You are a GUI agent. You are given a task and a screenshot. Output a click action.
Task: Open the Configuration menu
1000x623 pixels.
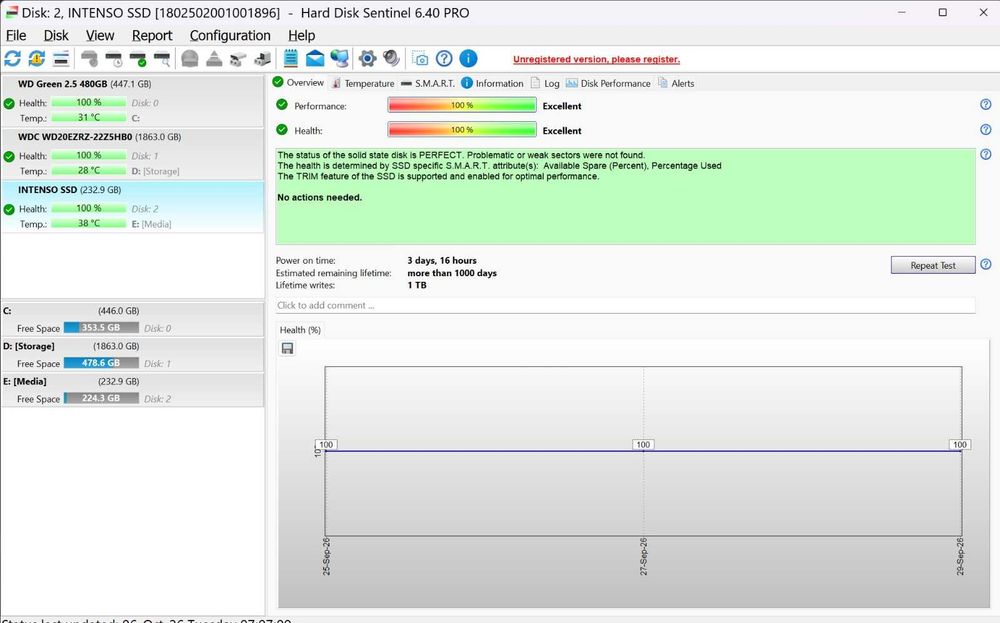tap(230, 36)
